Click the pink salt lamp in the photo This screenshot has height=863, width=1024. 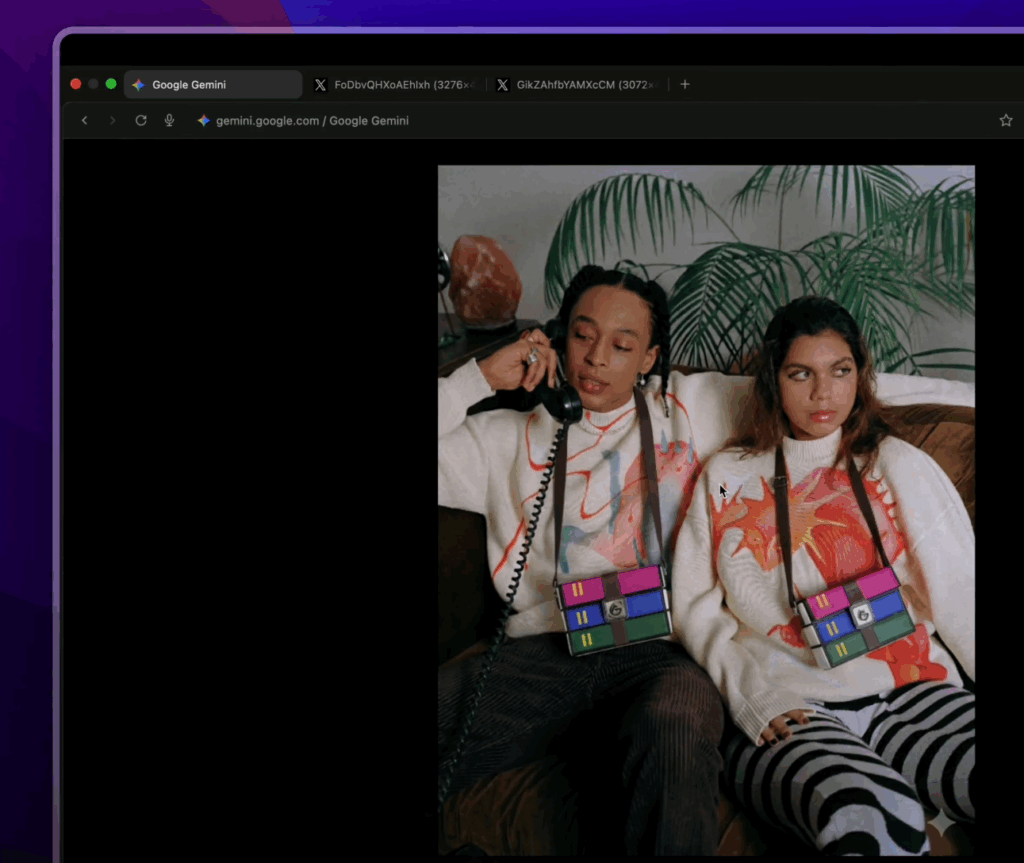pyautogui.click(x=484, y=278)
